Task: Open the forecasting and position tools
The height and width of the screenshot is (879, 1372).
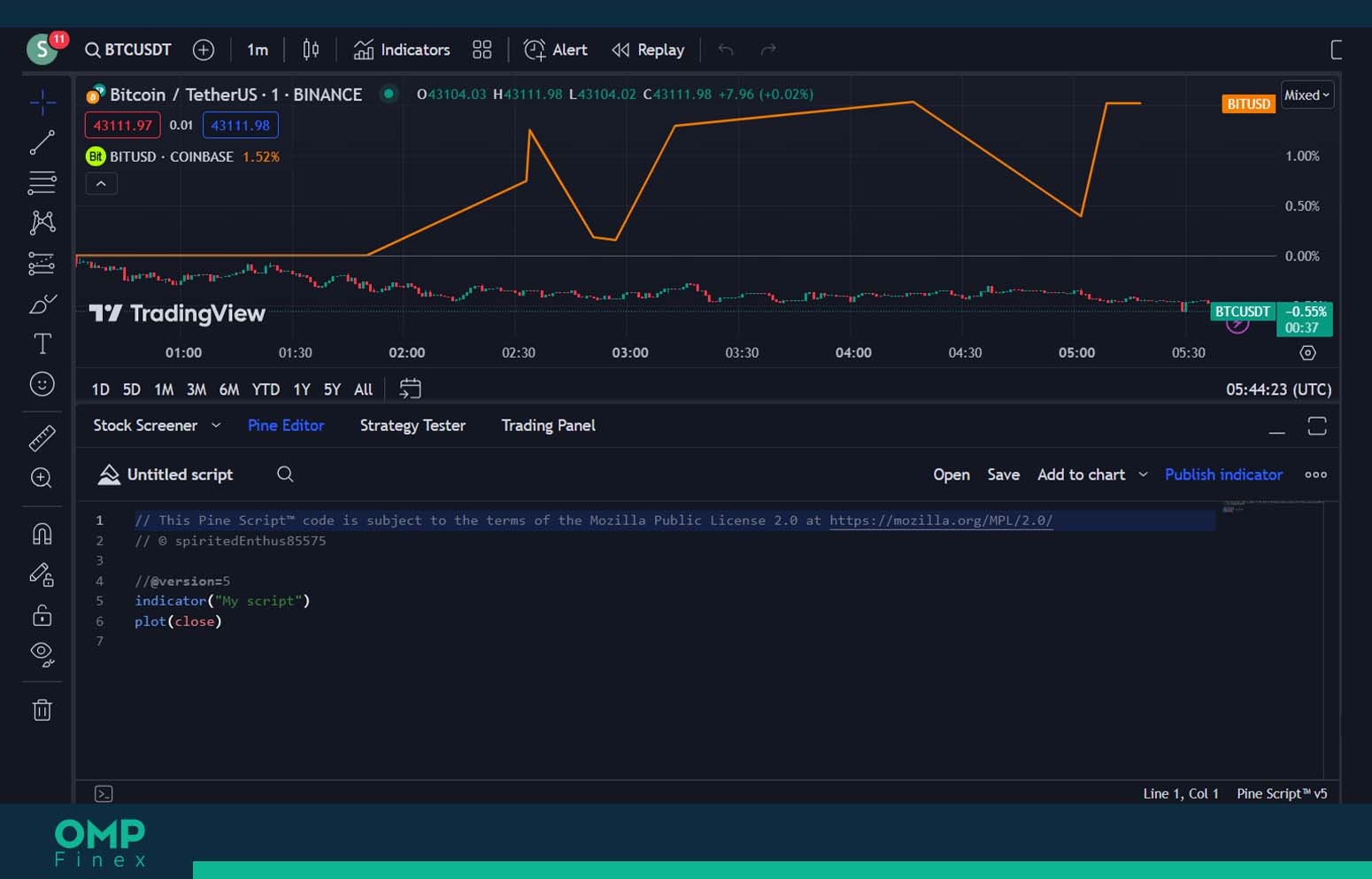Action: [42, 263]
